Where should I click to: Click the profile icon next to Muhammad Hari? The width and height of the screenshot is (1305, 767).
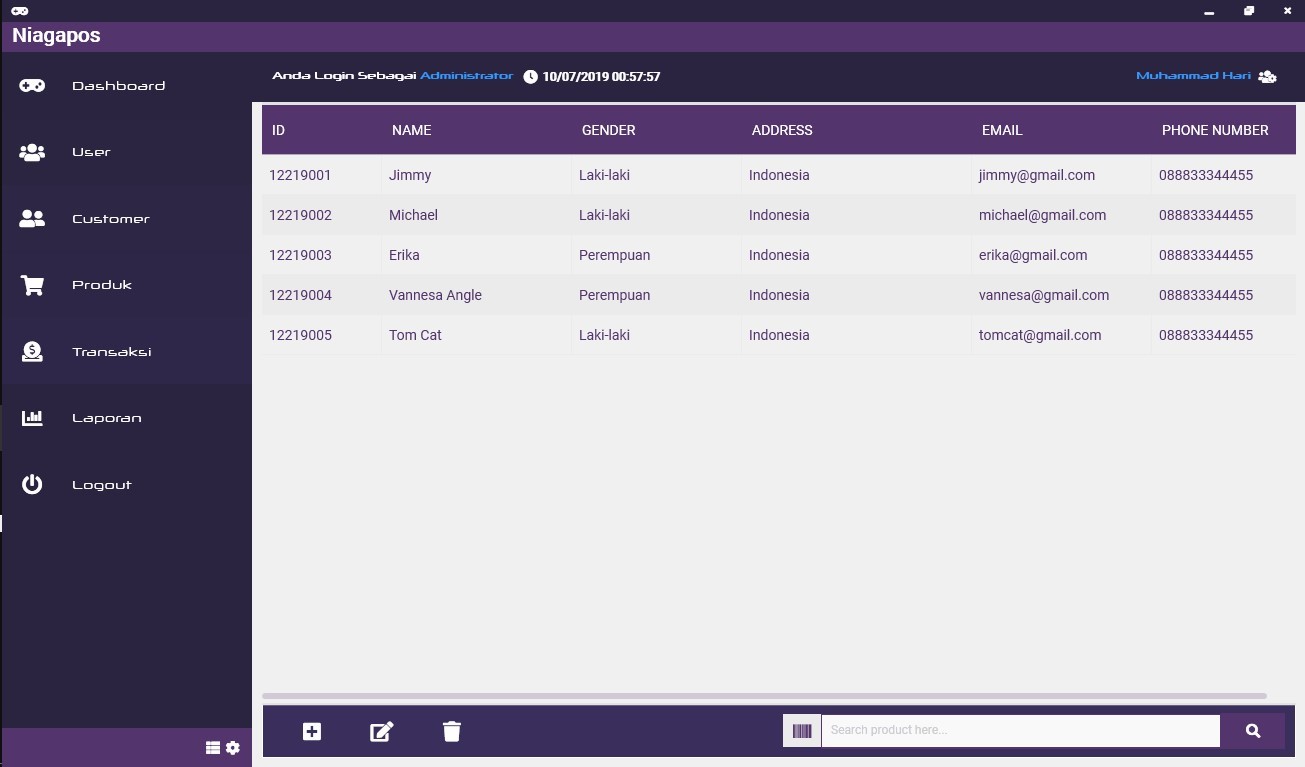click(x=1267, y=75)
